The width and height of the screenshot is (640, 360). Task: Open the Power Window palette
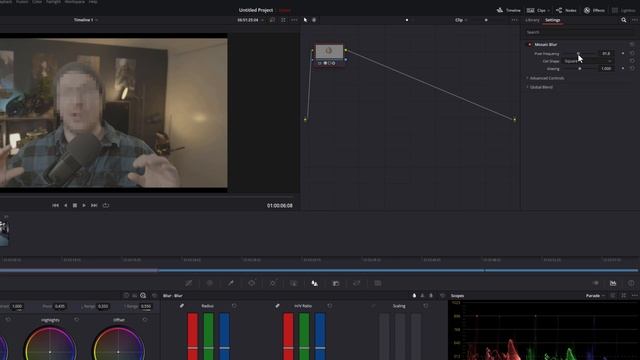point(251,283)
